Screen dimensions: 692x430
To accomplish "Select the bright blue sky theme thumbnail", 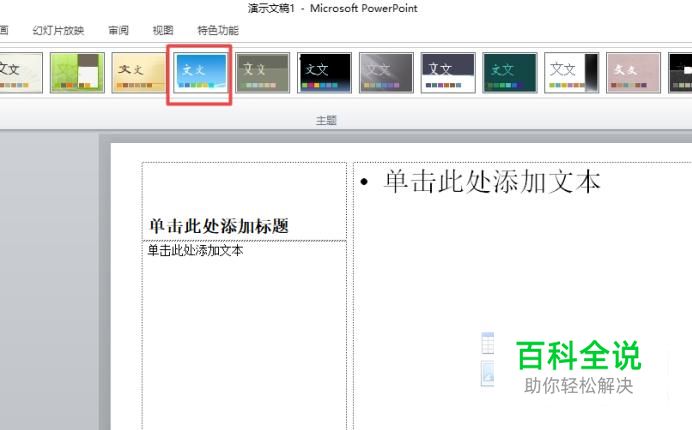I will (200, 73).
